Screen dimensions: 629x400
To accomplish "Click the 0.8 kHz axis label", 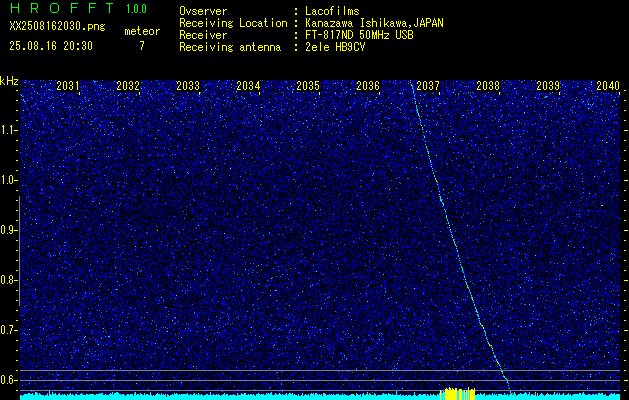I will point(9,280).
